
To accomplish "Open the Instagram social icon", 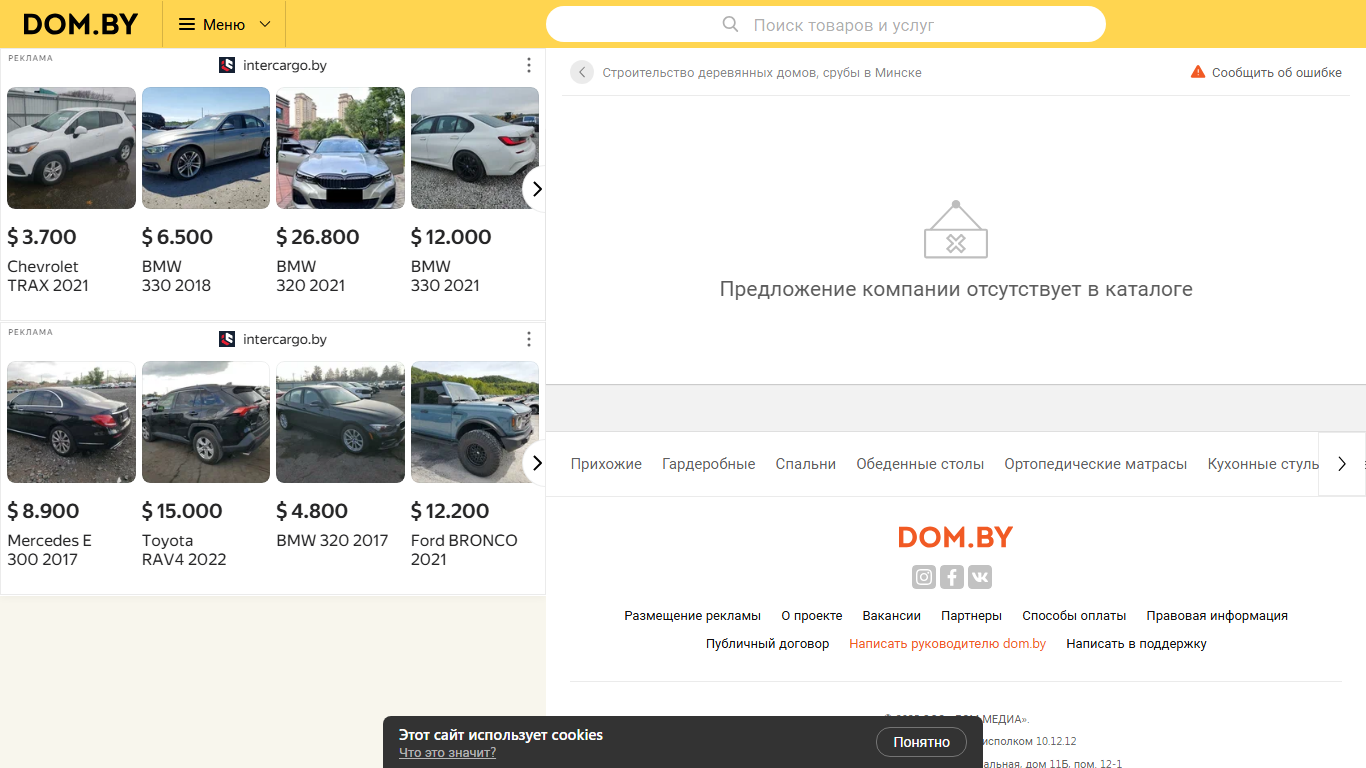I will tap(924, 577).
